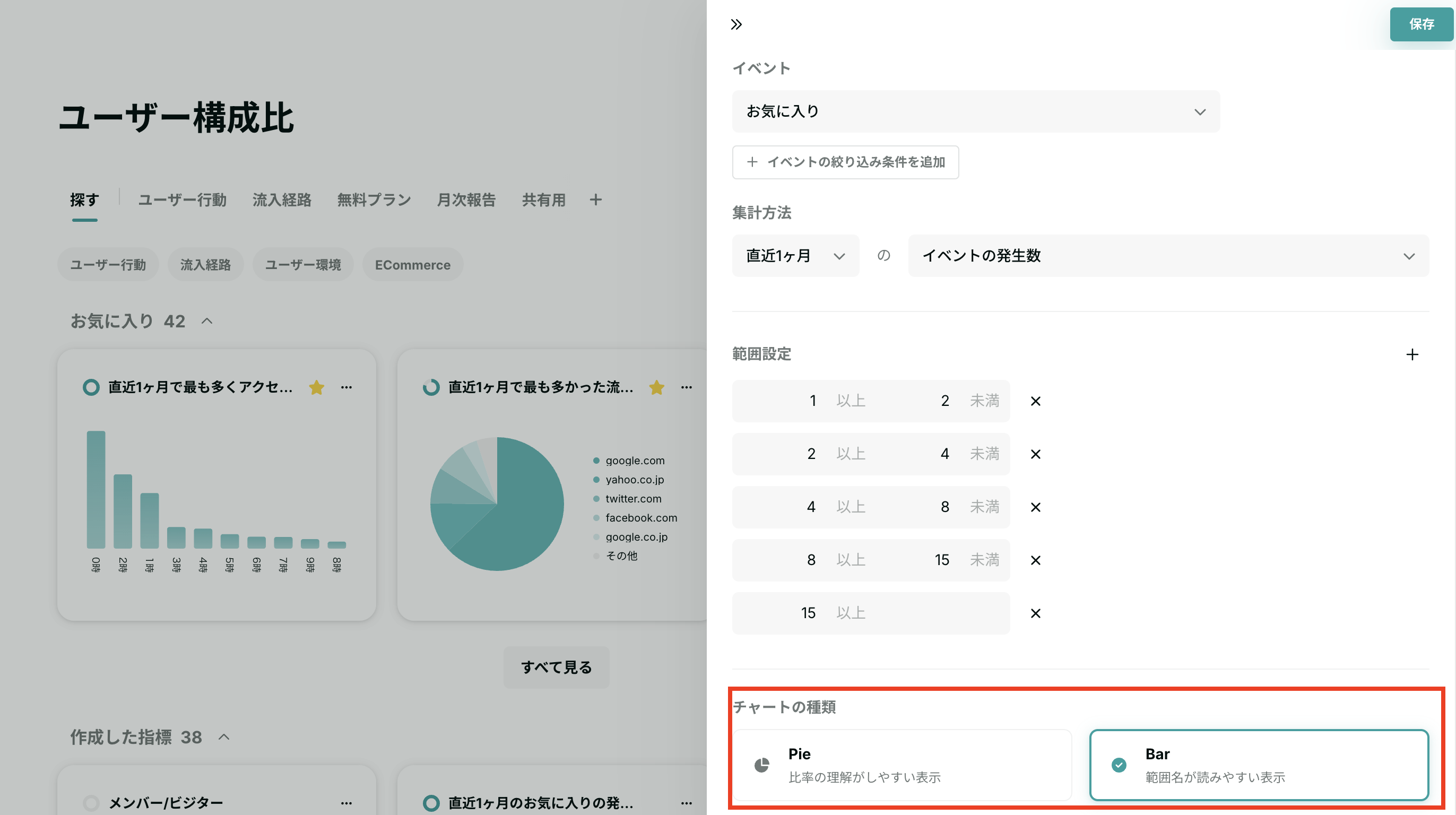This screenshot has height=815, width=1456.
Task: Switch to the 探す tab
Action: [84, 200]
